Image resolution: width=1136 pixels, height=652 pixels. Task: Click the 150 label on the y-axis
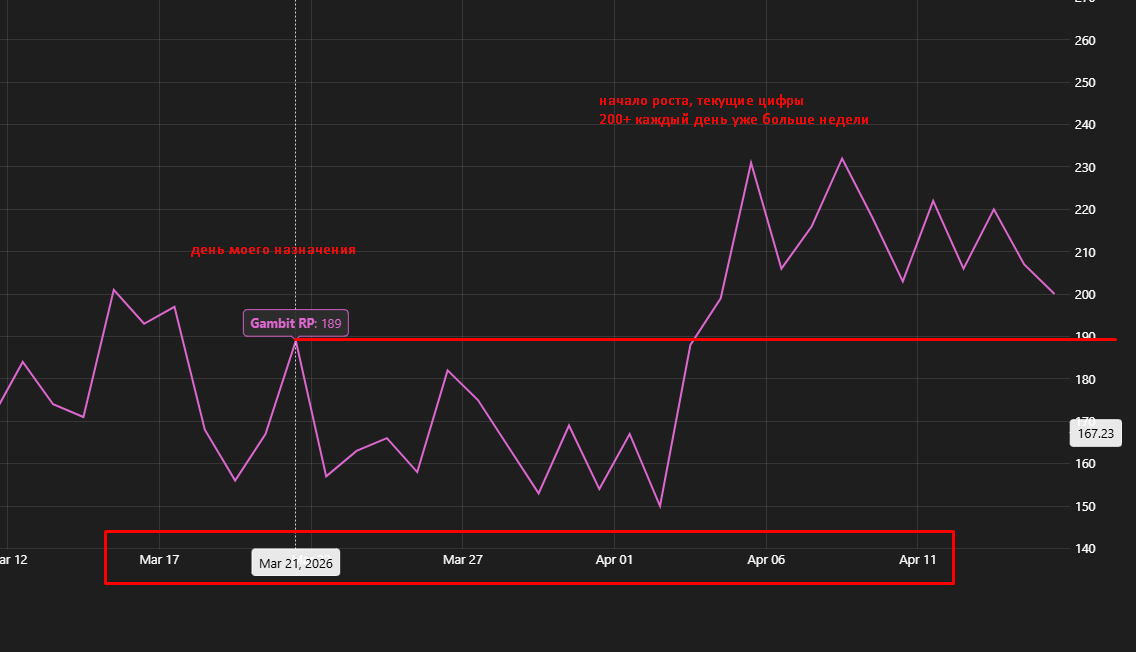(x=1085, y=507)
